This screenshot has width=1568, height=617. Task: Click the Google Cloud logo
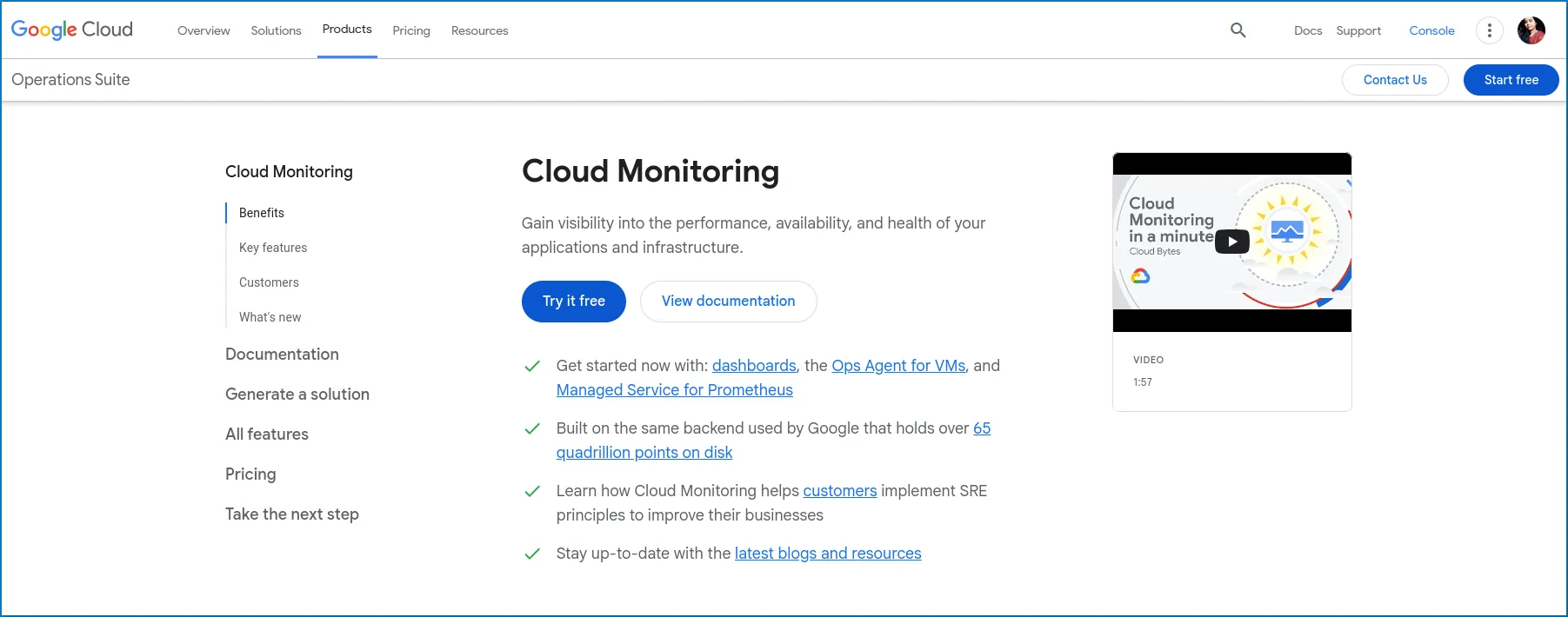(72, 30)
